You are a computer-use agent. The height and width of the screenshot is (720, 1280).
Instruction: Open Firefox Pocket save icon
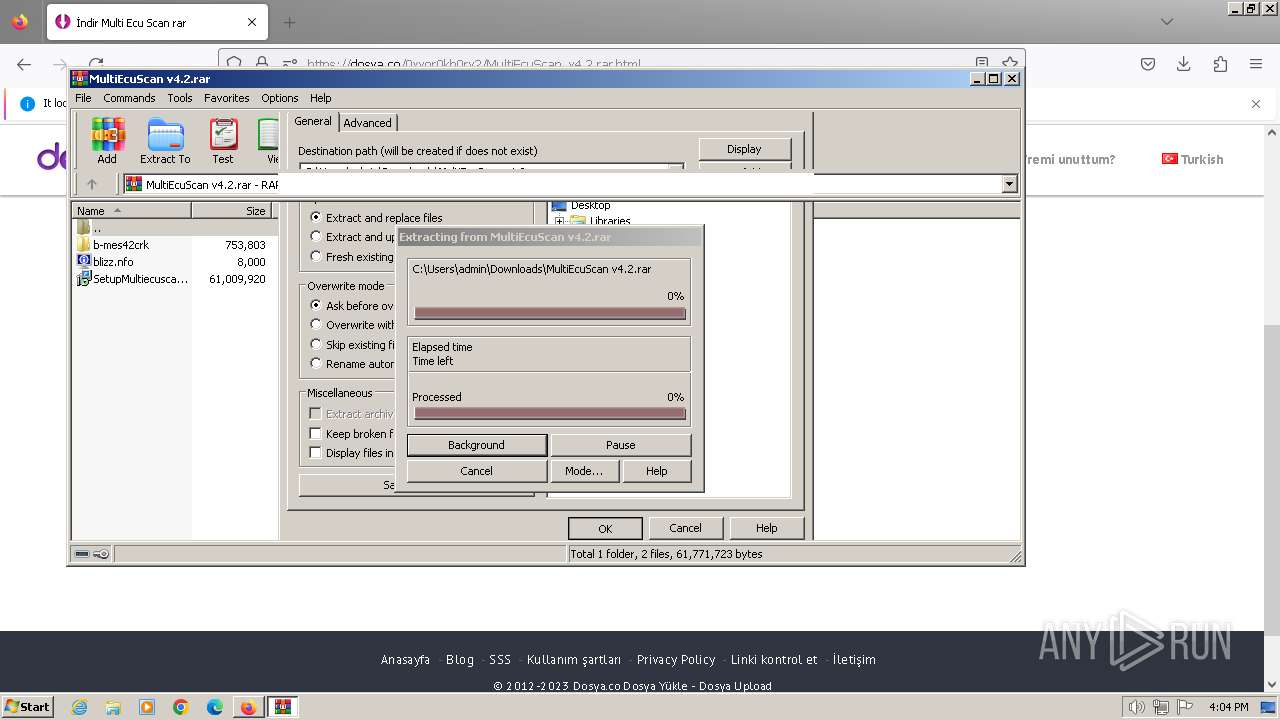click(x=1148, y=64)
